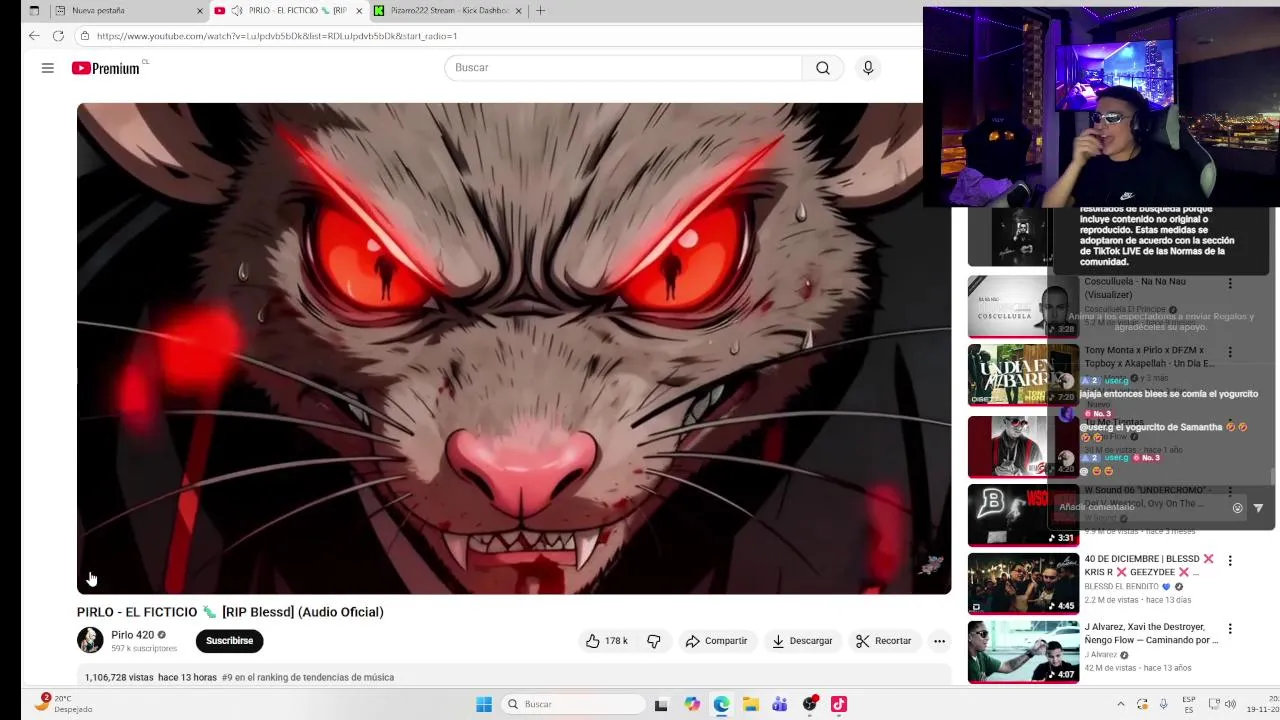This screenshot has height=720, width=1280.
Task: Open File Explorer from the taskbar
Action: pos(751,704)
